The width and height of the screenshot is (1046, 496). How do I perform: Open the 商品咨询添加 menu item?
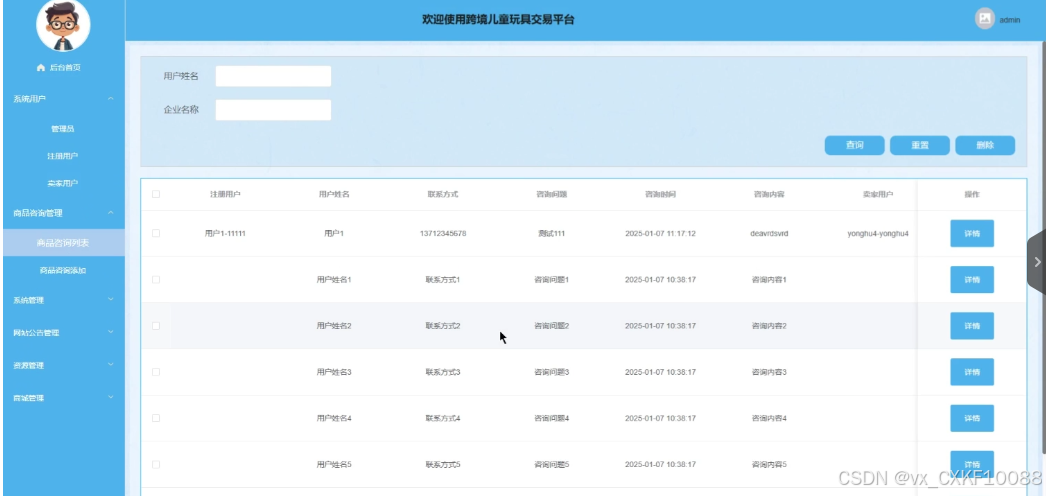[63, 270]
